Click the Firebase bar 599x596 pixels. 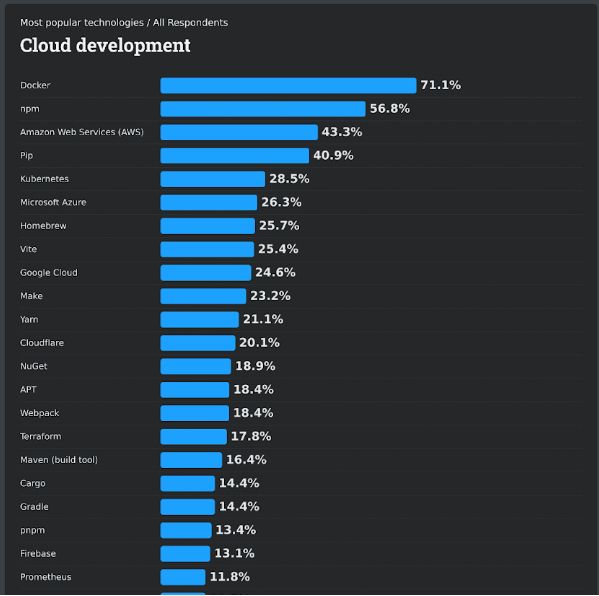185,554
